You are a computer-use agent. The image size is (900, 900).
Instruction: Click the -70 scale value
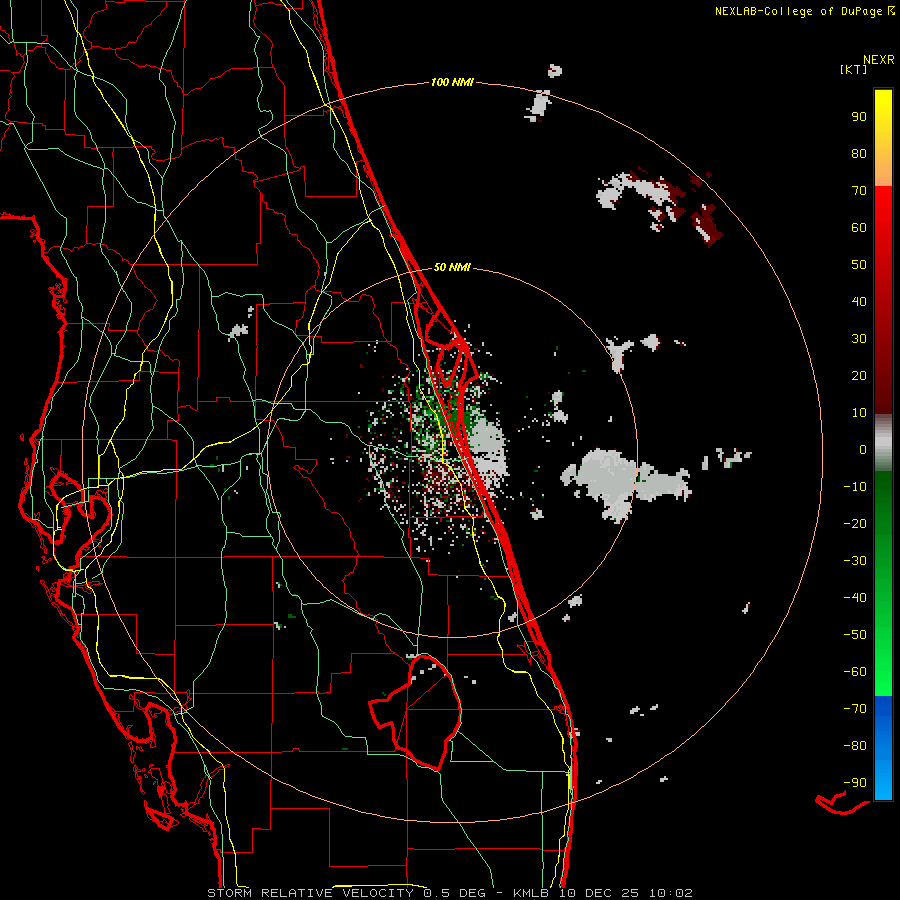[x=855, y=709]
